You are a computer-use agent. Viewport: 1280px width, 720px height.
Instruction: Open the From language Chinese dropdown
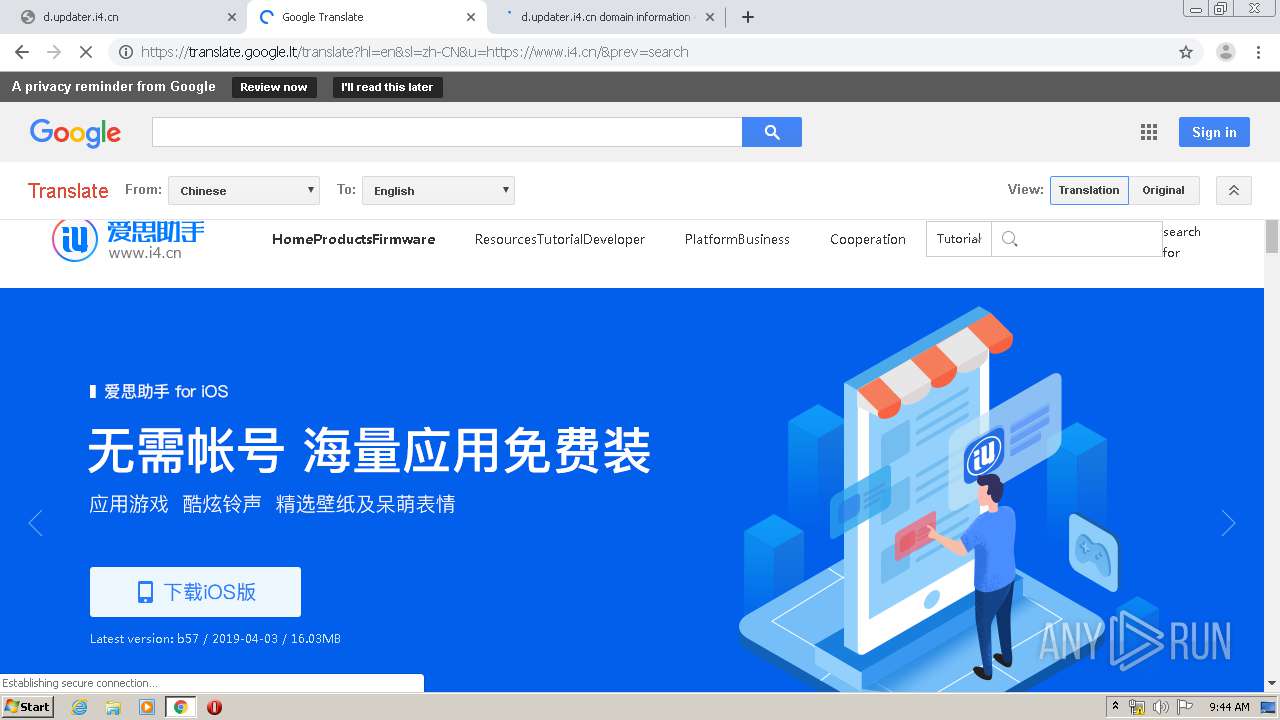tap(244, 190)
